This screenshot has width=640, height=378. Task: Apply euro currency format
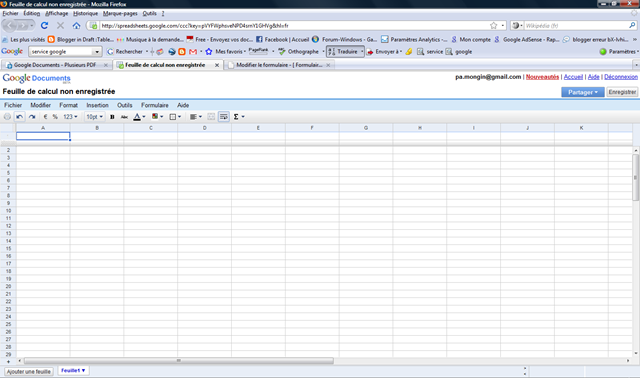tap(45, 117)
